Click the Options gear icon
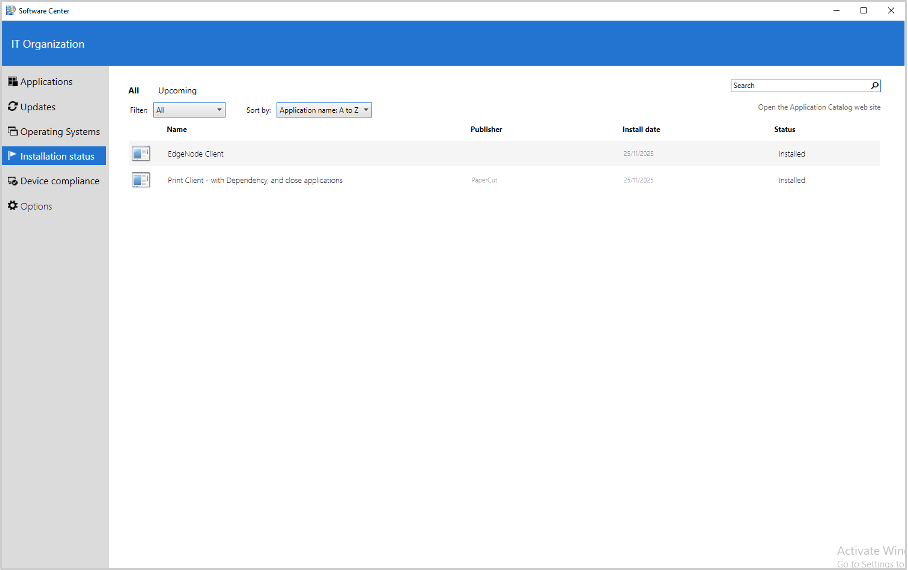Viewport: 908px width, 570px height. point(13,206)
